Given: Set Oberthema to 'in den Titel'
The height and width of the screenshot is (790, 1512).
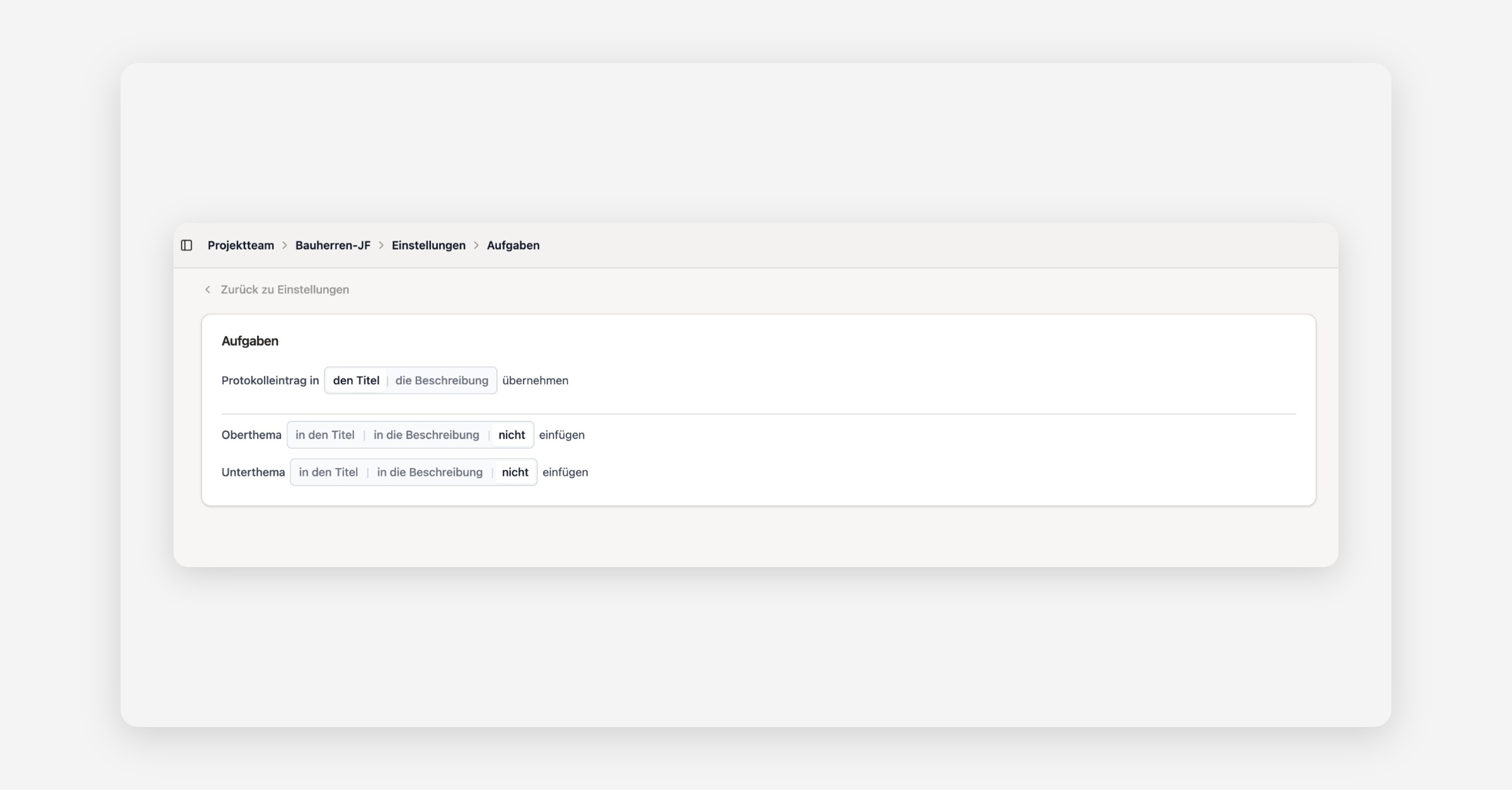Looking at the screenshot, I should pyautogui.click(x=324, y=435).
